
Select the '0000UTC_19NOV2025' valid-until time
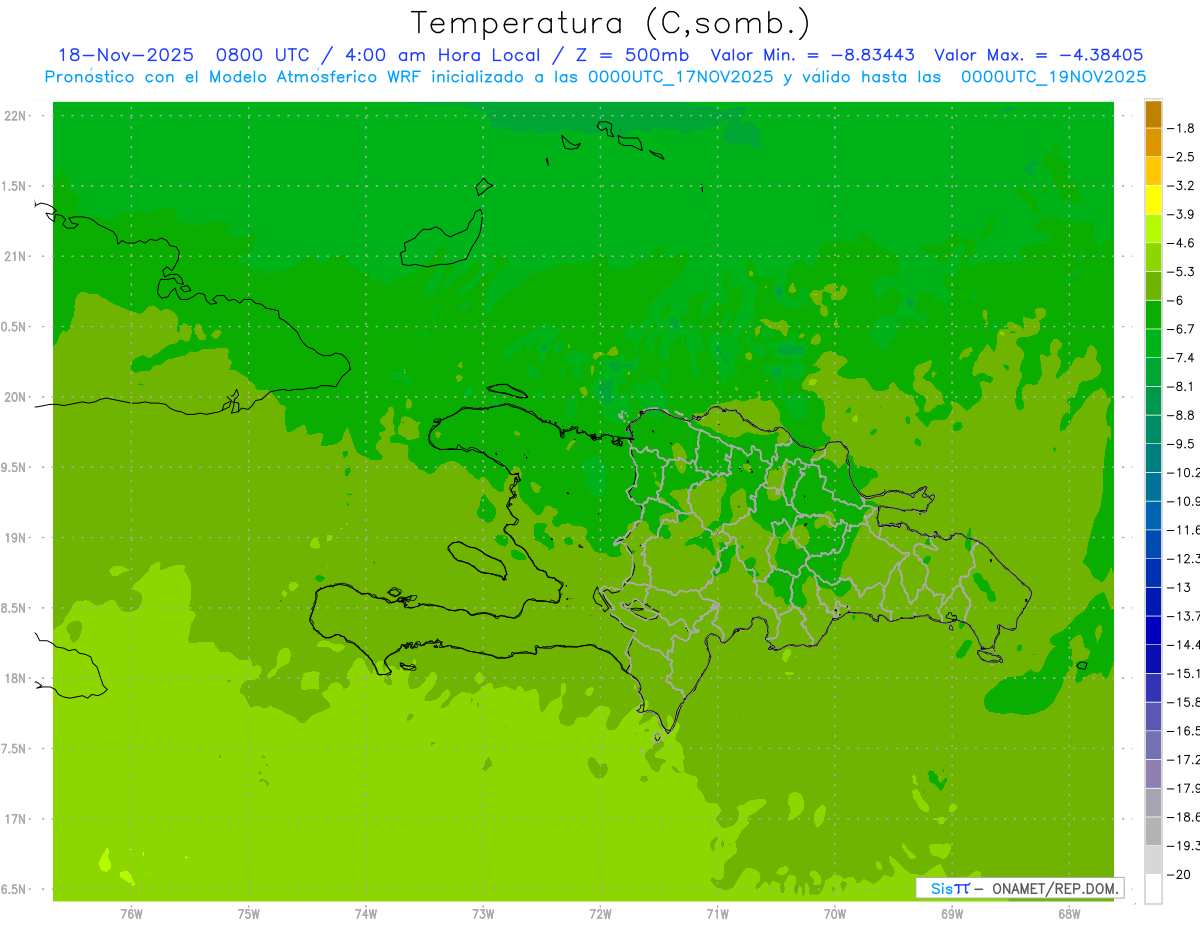point(1053,76)
